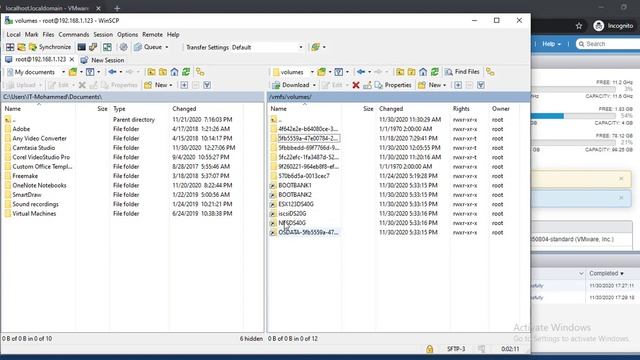Open the terminal console icon in main toolbar
The width and height of the screenshot is (640, 360).
coord(82,47)
